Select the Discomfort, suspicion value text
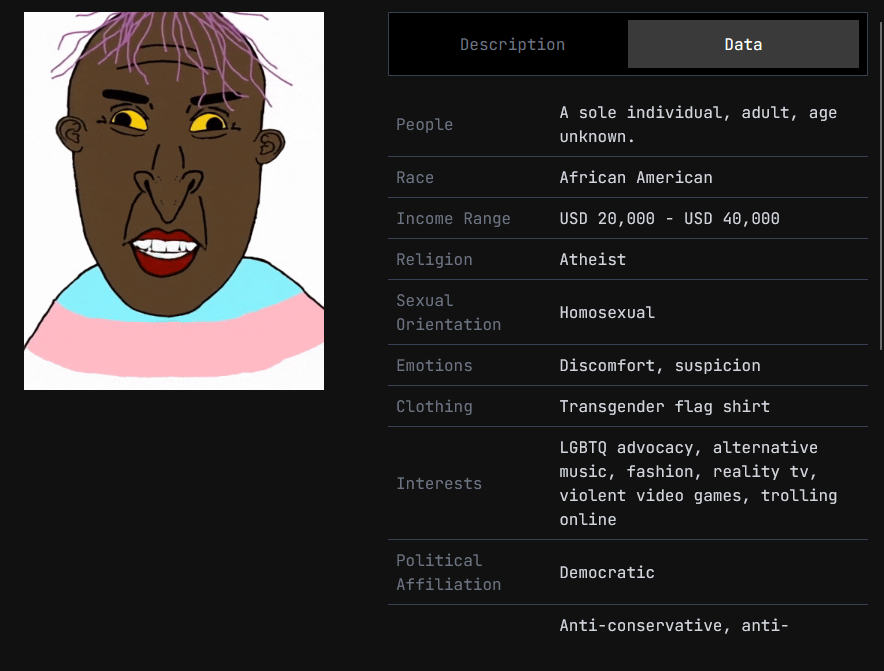 (660, 366)
